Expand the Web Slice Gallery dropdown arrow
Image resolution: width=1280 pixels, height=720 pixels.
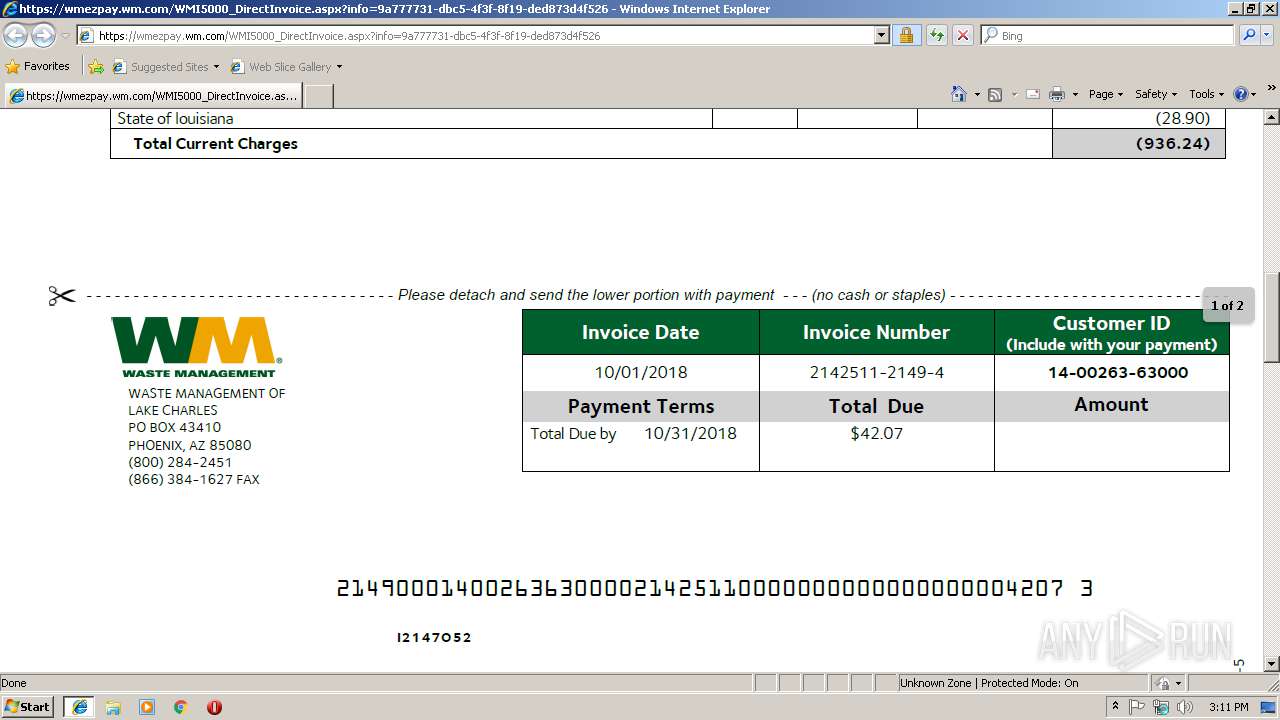pyautogui.click(x=339, y=67)
